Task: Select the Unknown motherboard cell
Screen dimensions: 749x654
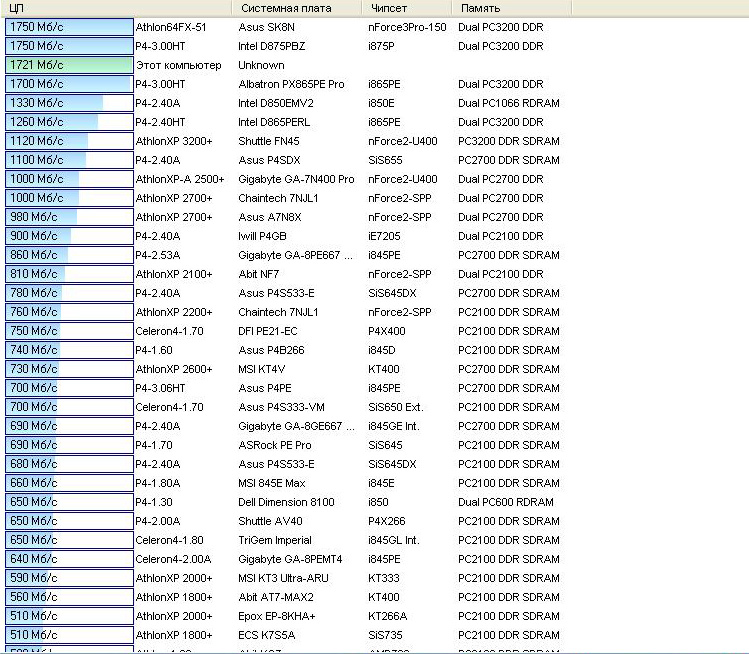Action: (x=261, y=65)
